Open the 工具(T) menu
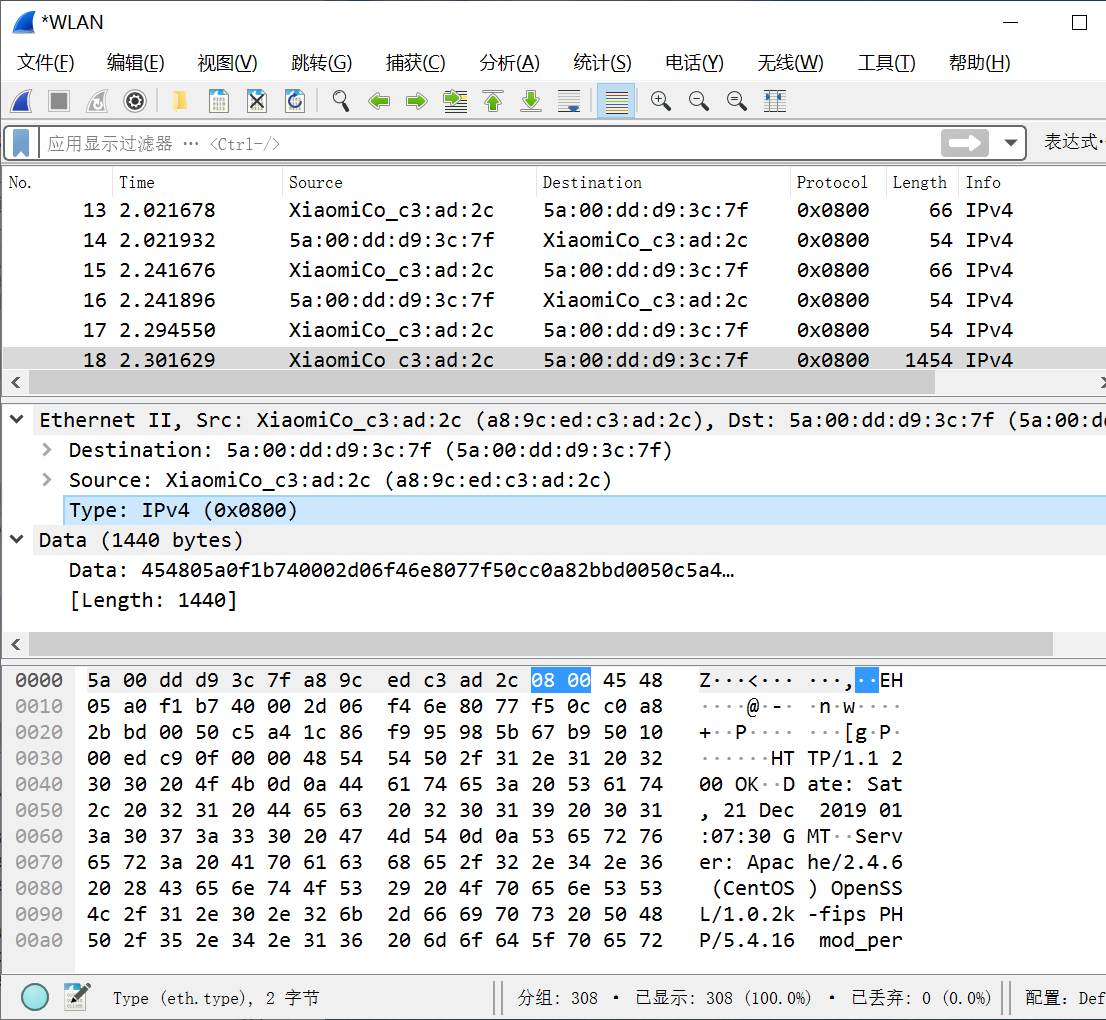This screenshot has height=1020, width=1106. coord(886,63)
